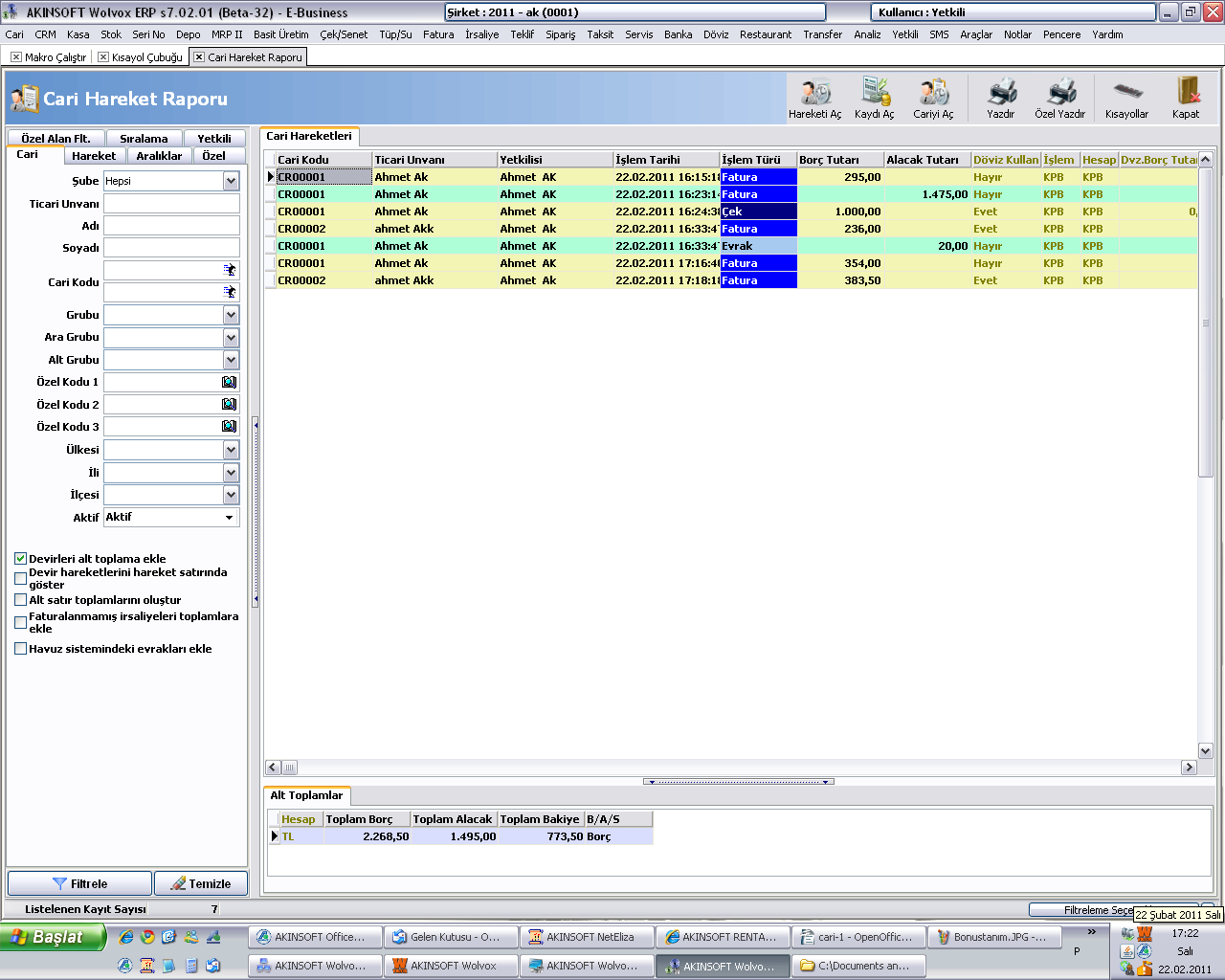Select the row with Borç Tutarı 383,50

coord(731,280)
